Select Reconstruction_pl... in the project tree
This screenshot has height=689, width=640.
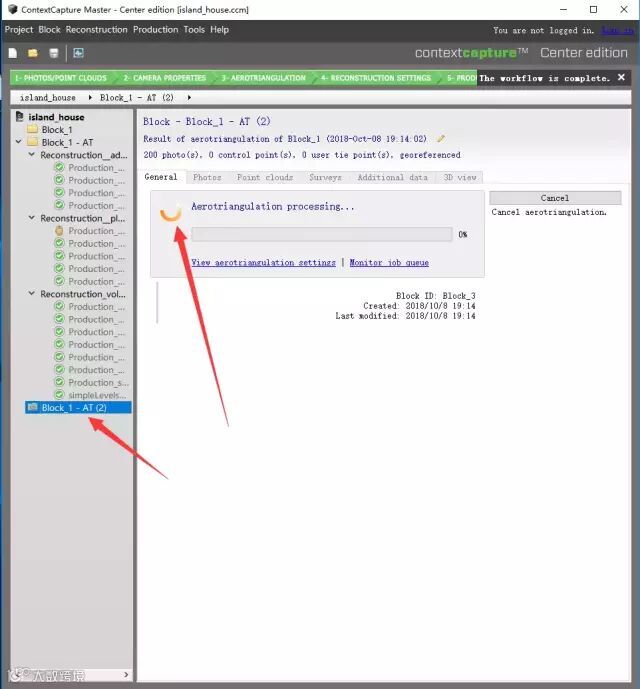point(83,218)
